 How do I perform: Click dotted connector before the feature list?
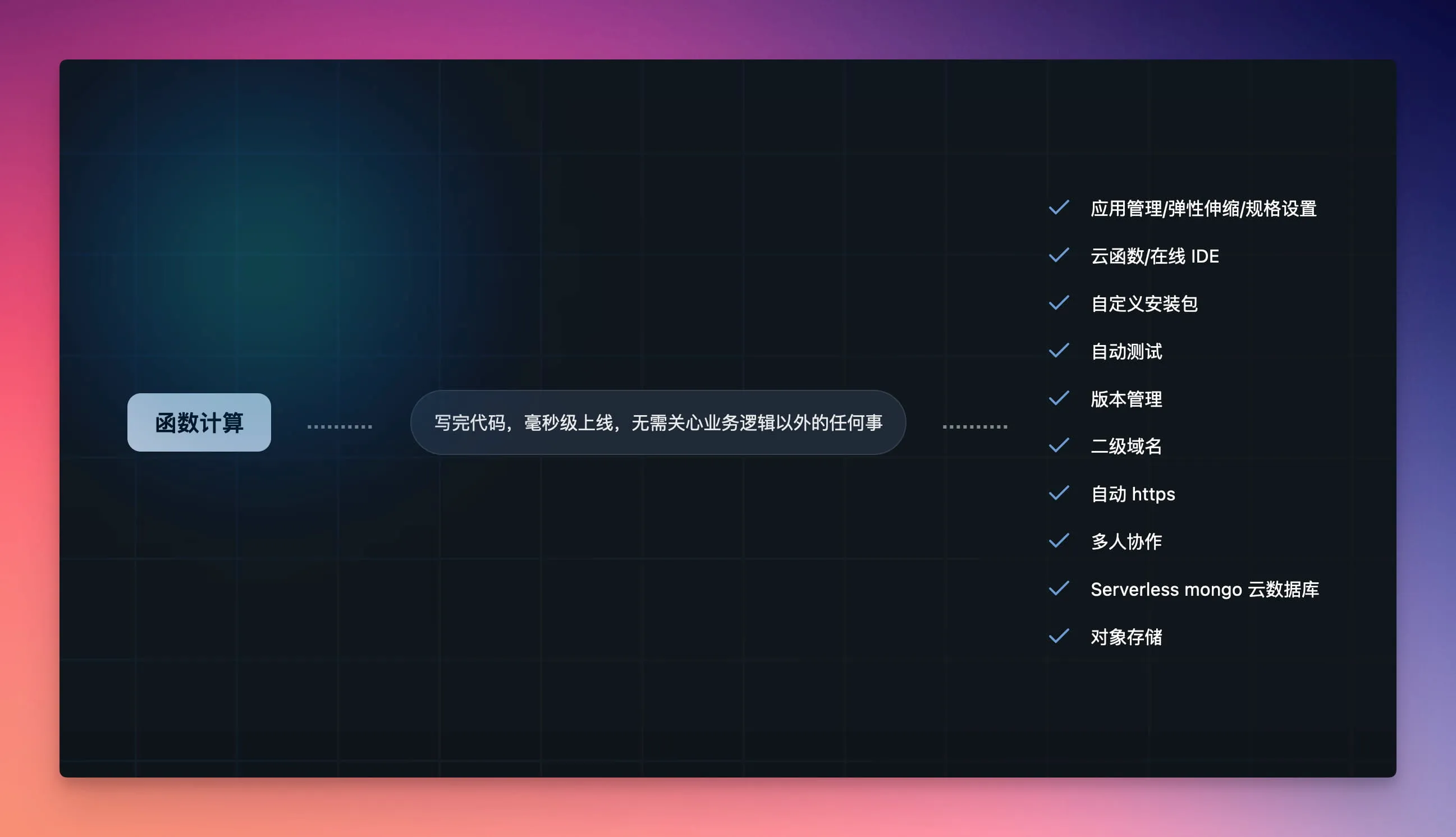click(975, 426)
